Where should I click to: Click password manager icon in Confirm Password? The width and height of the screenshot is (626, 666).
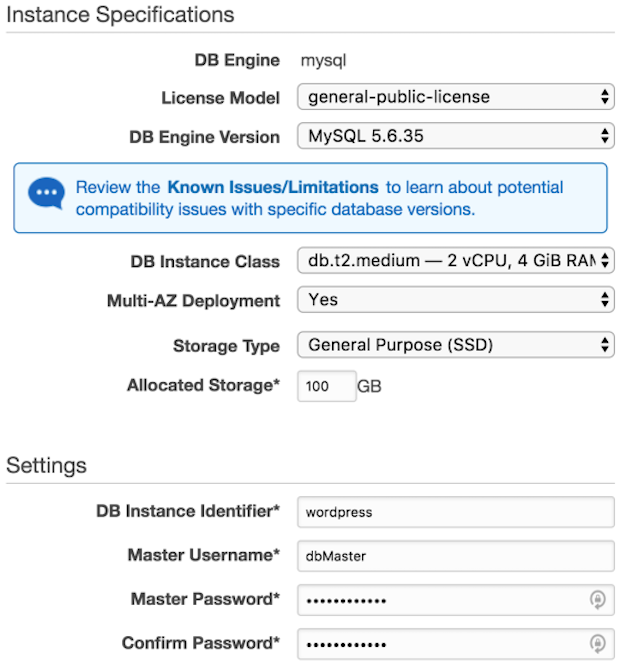pyautogui.click(x=598, y=644)
